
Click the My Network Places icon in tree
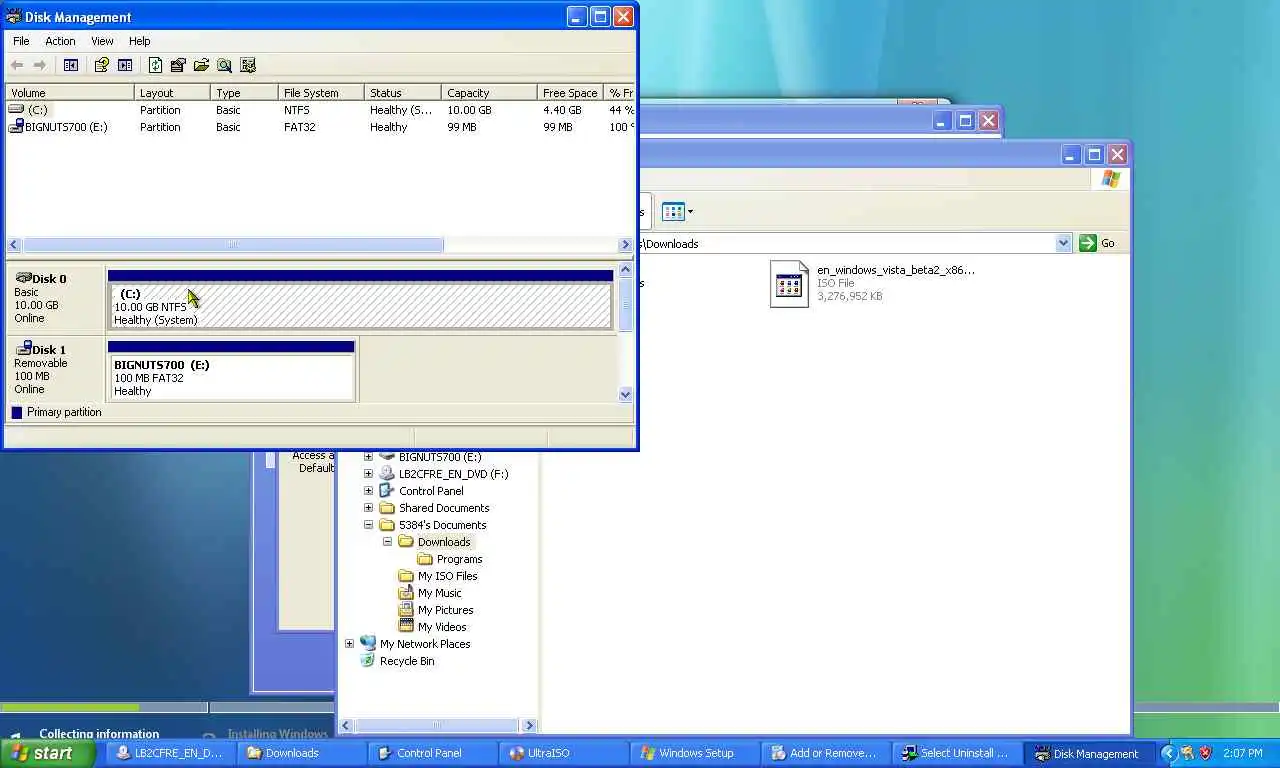[368, 644]
